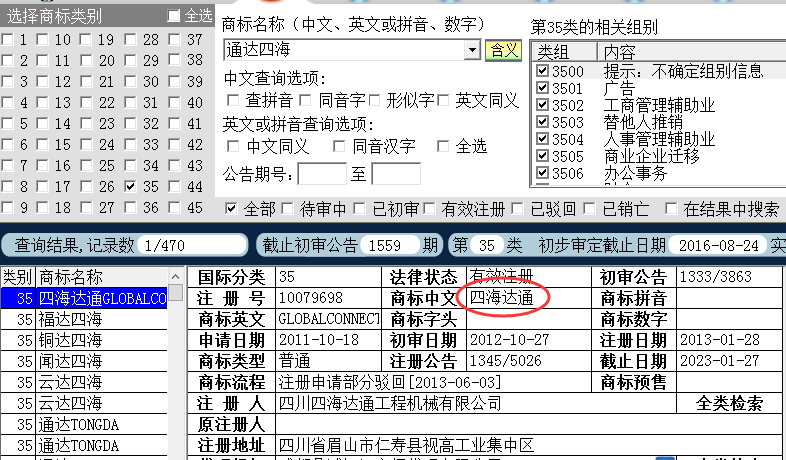Check the 全选 category checkbox

point(173,16)
